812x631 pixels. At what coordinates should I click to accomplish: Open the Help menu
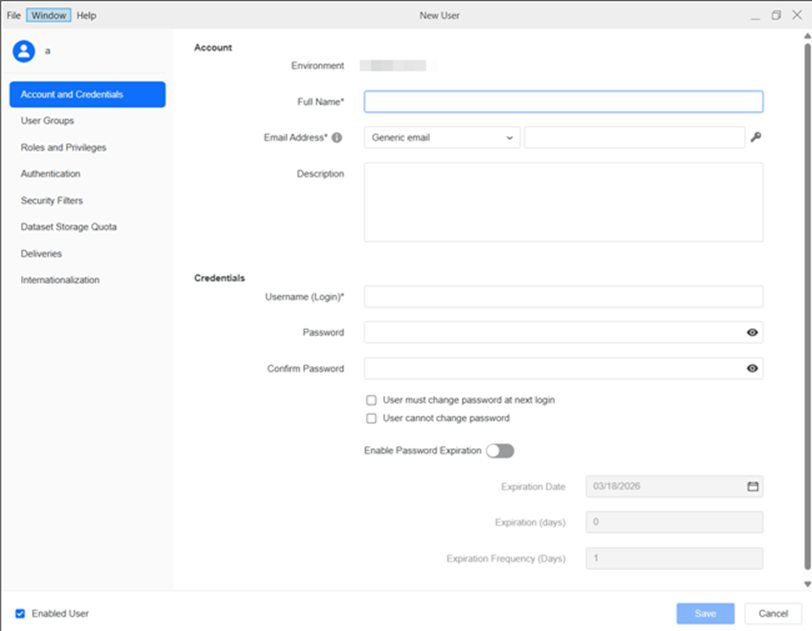click(87, 16)
